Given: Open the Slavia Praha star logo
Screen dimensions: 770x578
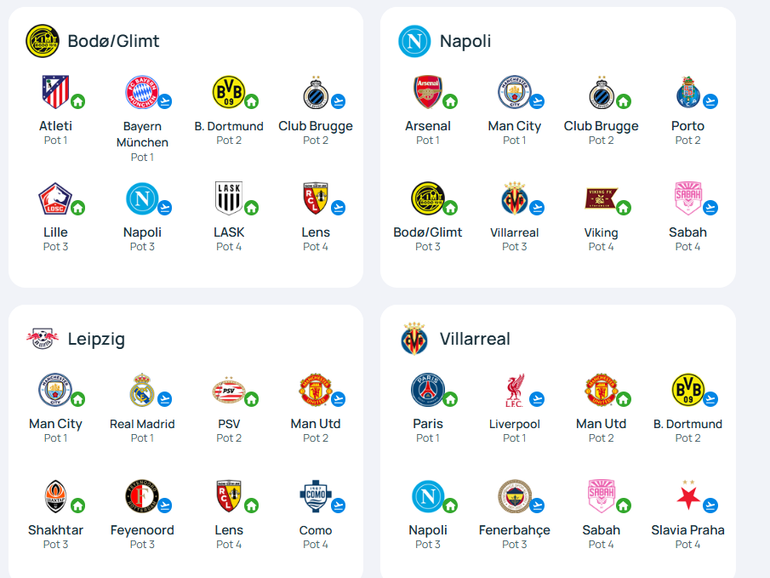Looking at the screenshot, I should click(x=688, y=496).
